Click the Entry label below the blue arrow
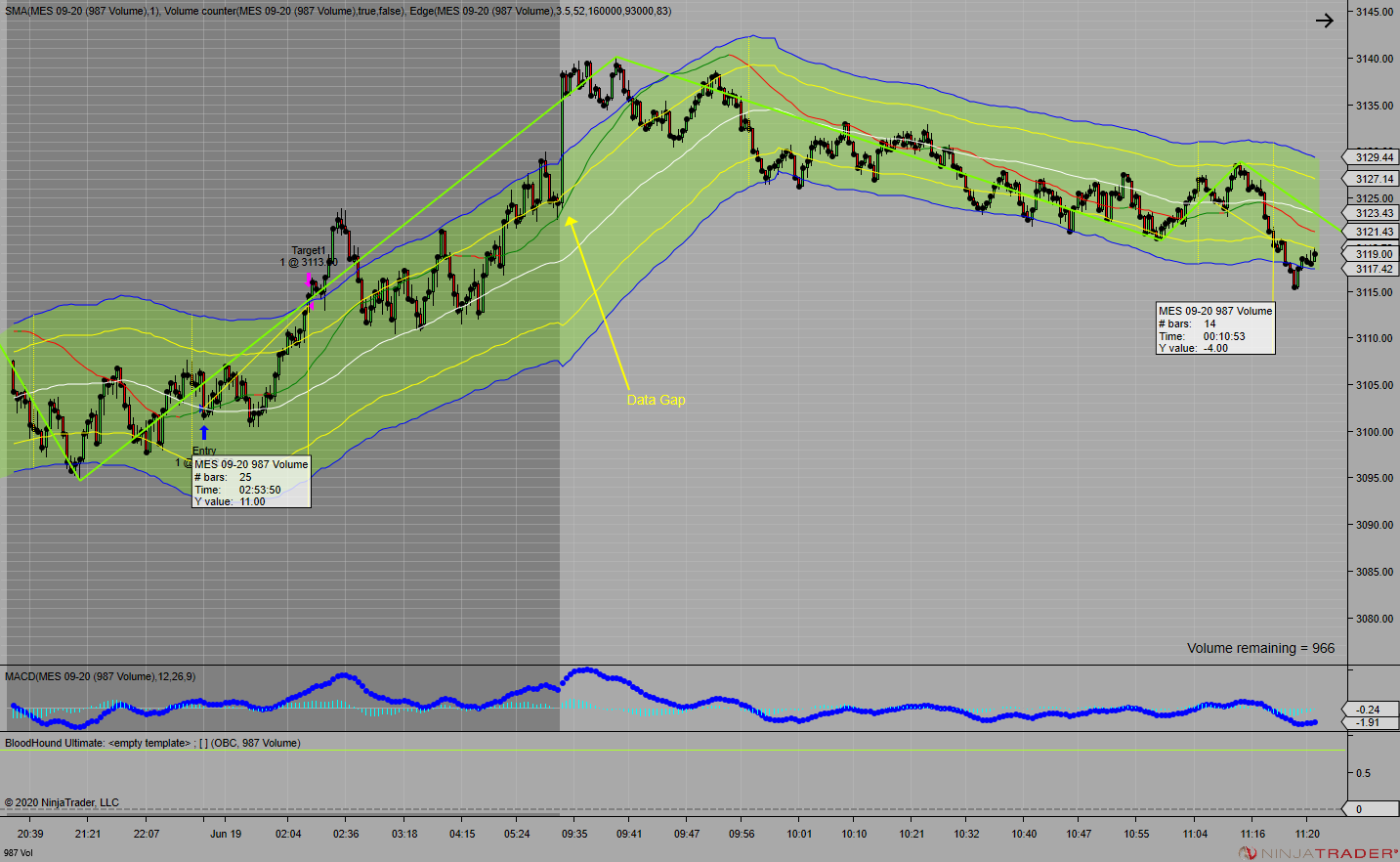The width and height of the screenshot is (1400, 862). [x=204, y=451]
